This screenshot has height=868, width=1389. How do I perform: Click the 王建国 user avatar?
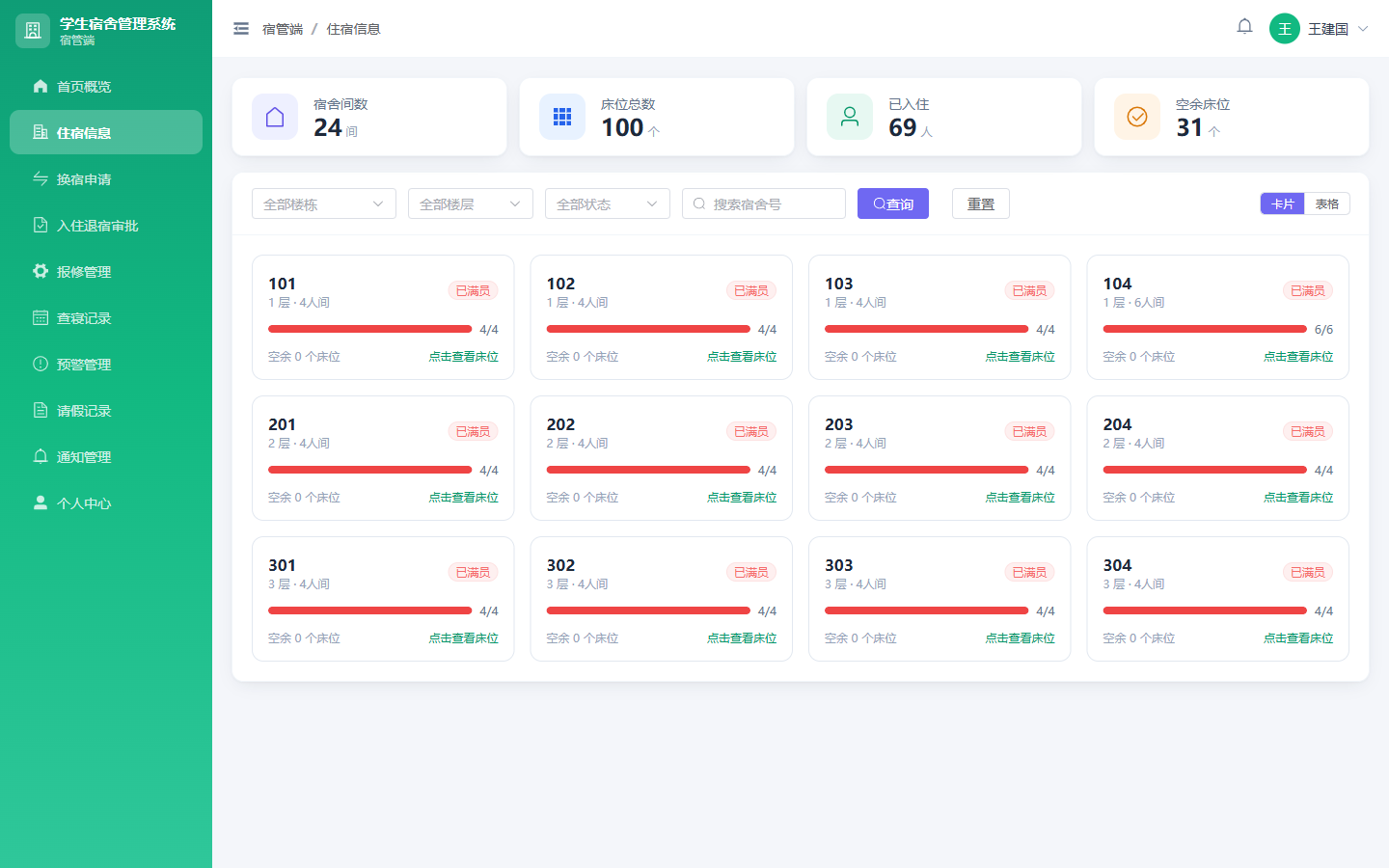(1285, 29)
